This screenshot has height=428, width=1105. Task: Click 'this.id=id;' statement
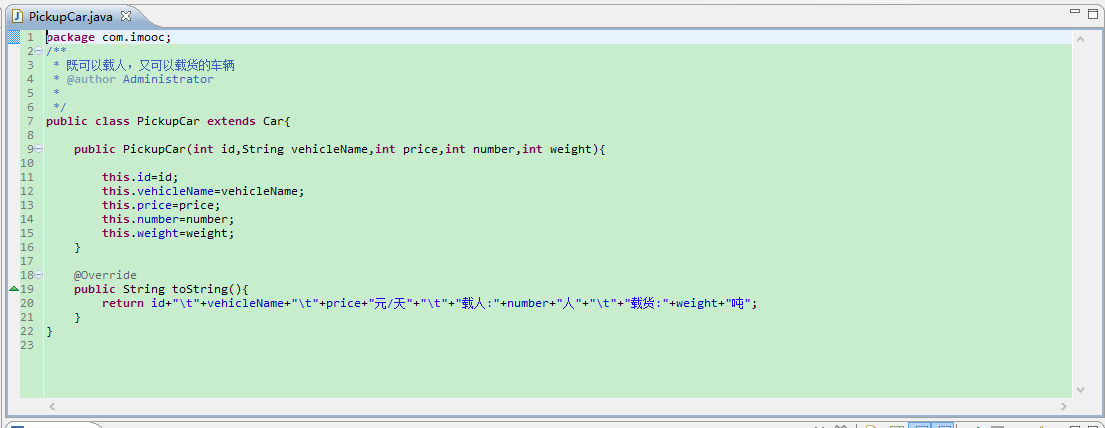click(x=140, y=178)
